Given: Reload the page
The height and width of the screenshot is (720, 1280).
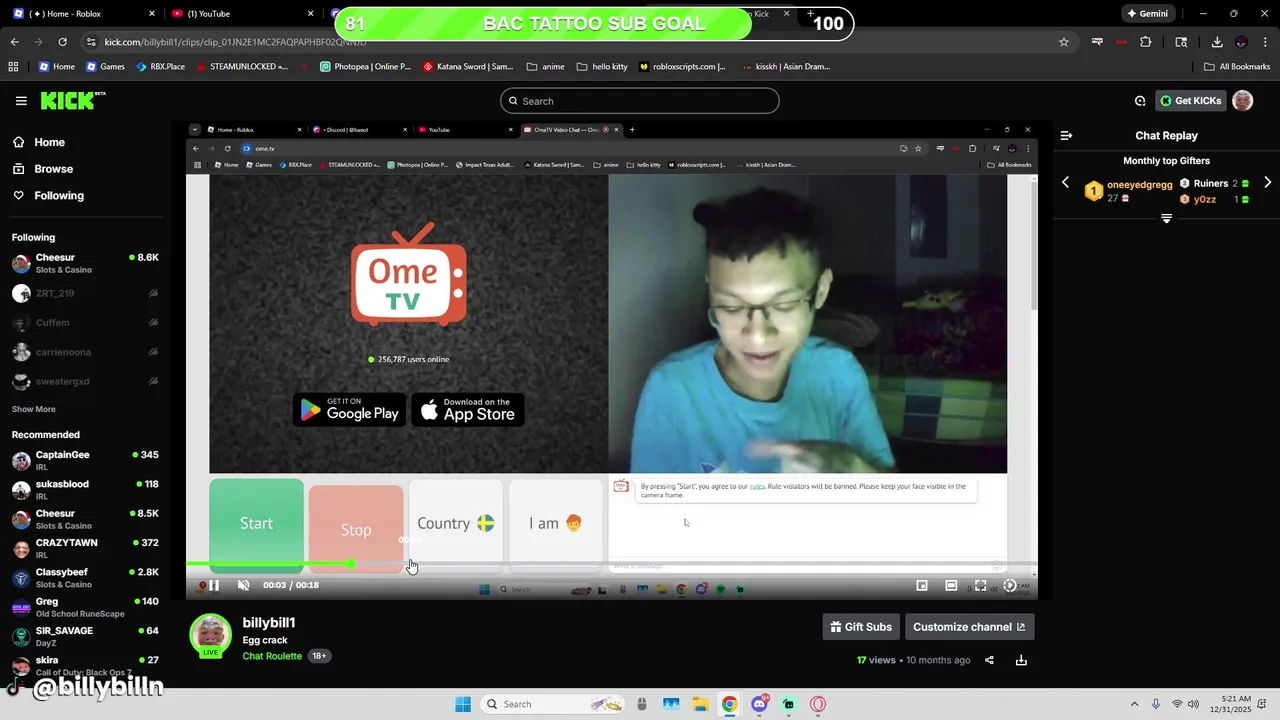Looking at the screenshot, I should click(63, 42).
